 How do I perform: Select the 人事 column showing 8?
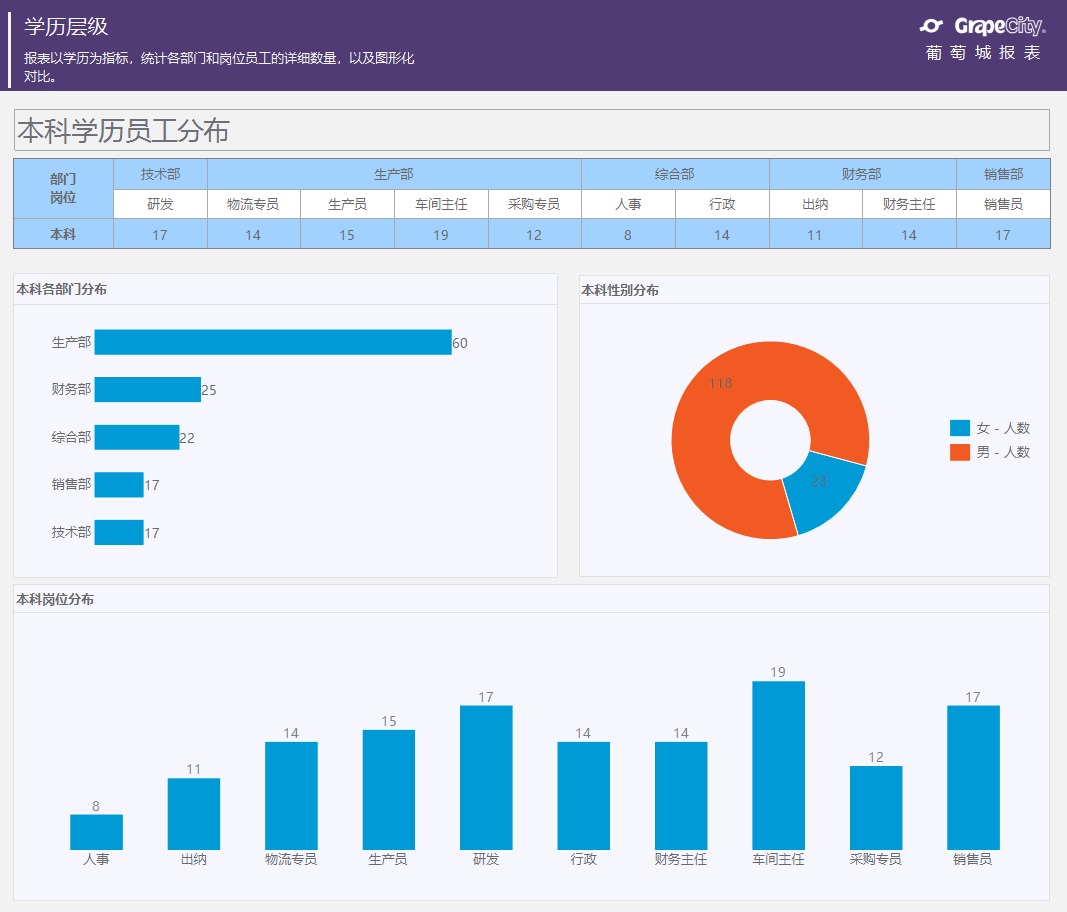pyautogui.click(x=96, y=832)
